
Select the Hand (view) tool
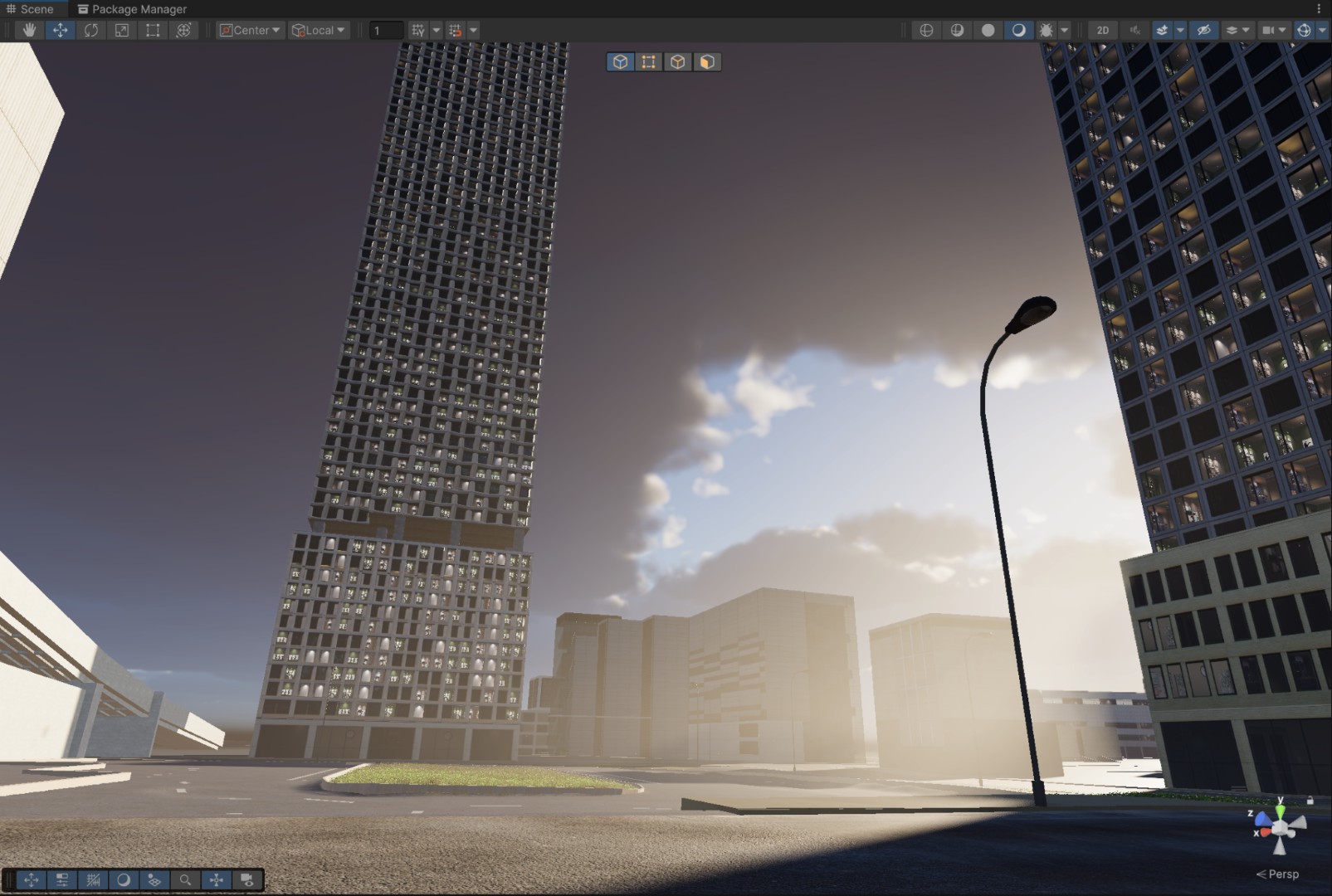coord(29,30)
